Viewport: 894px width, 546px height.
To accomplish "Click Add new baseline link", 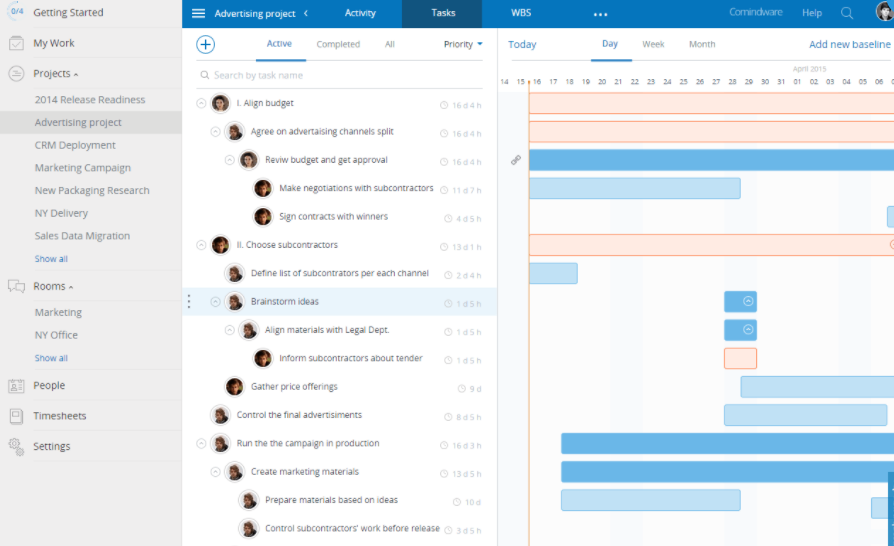I will (850, 44).
